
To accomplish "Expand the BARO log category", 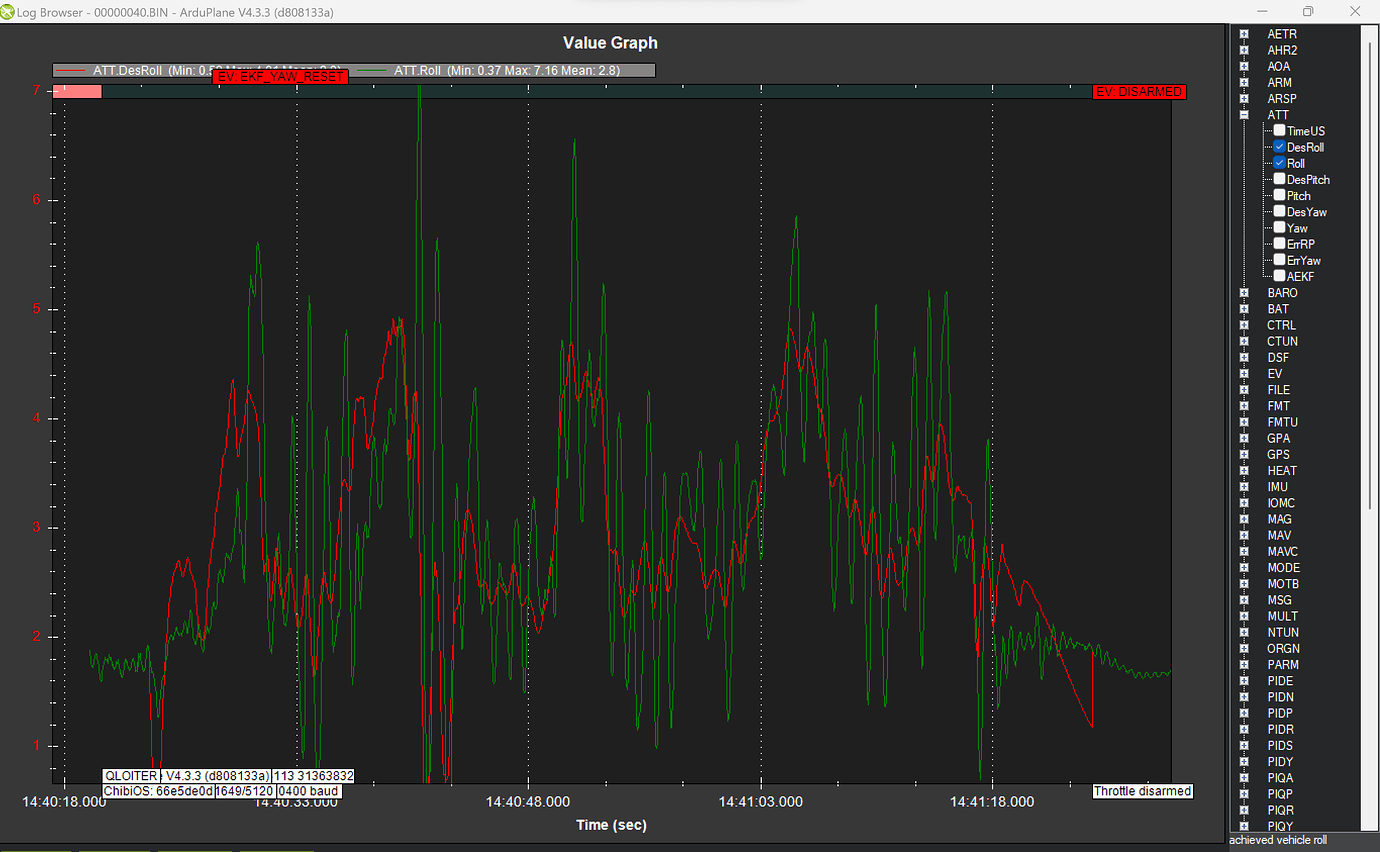I will pyautogui.click(x=1243, y=292).
